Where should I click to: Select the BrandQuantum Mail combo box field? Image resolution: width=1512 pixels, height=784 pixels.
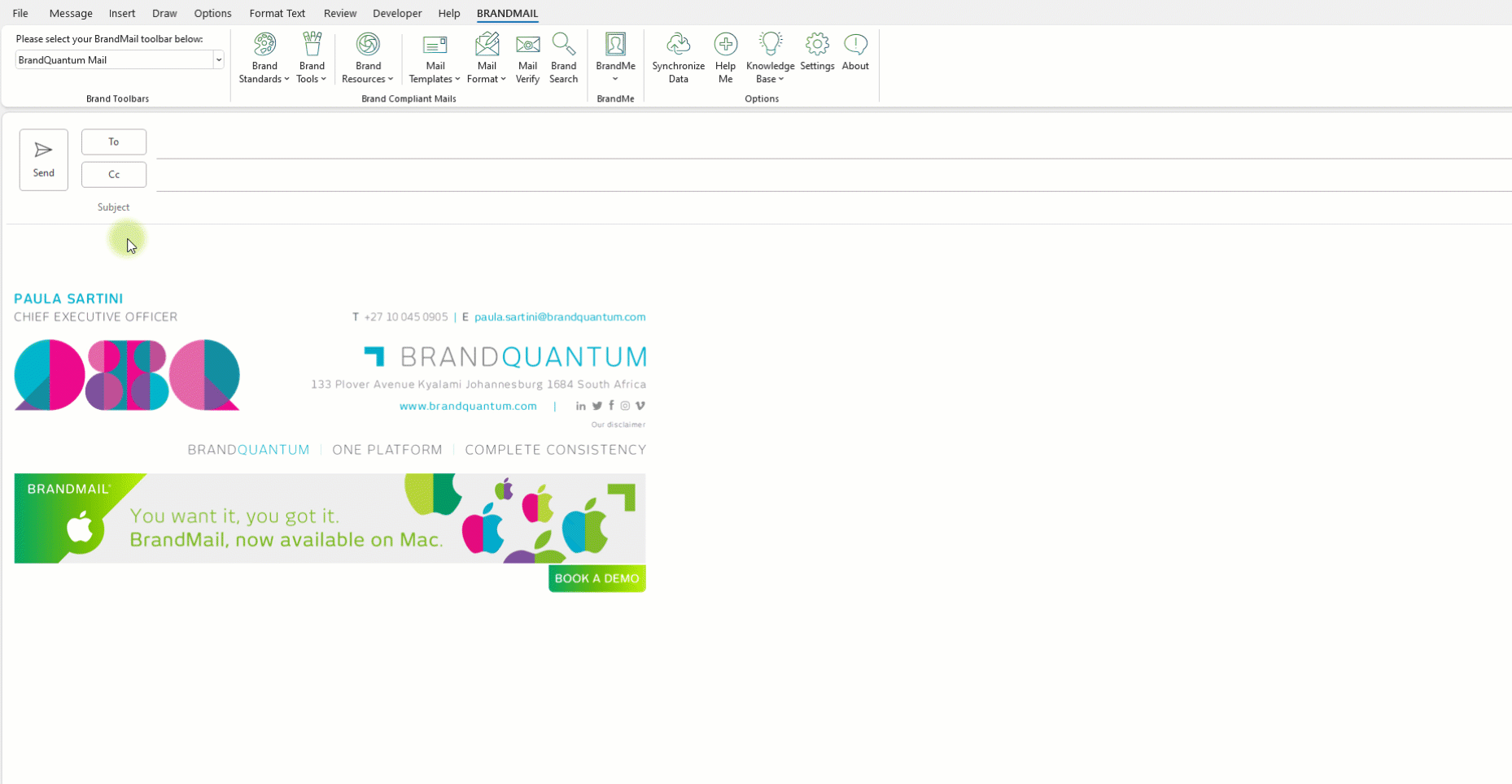click(115, 59)
